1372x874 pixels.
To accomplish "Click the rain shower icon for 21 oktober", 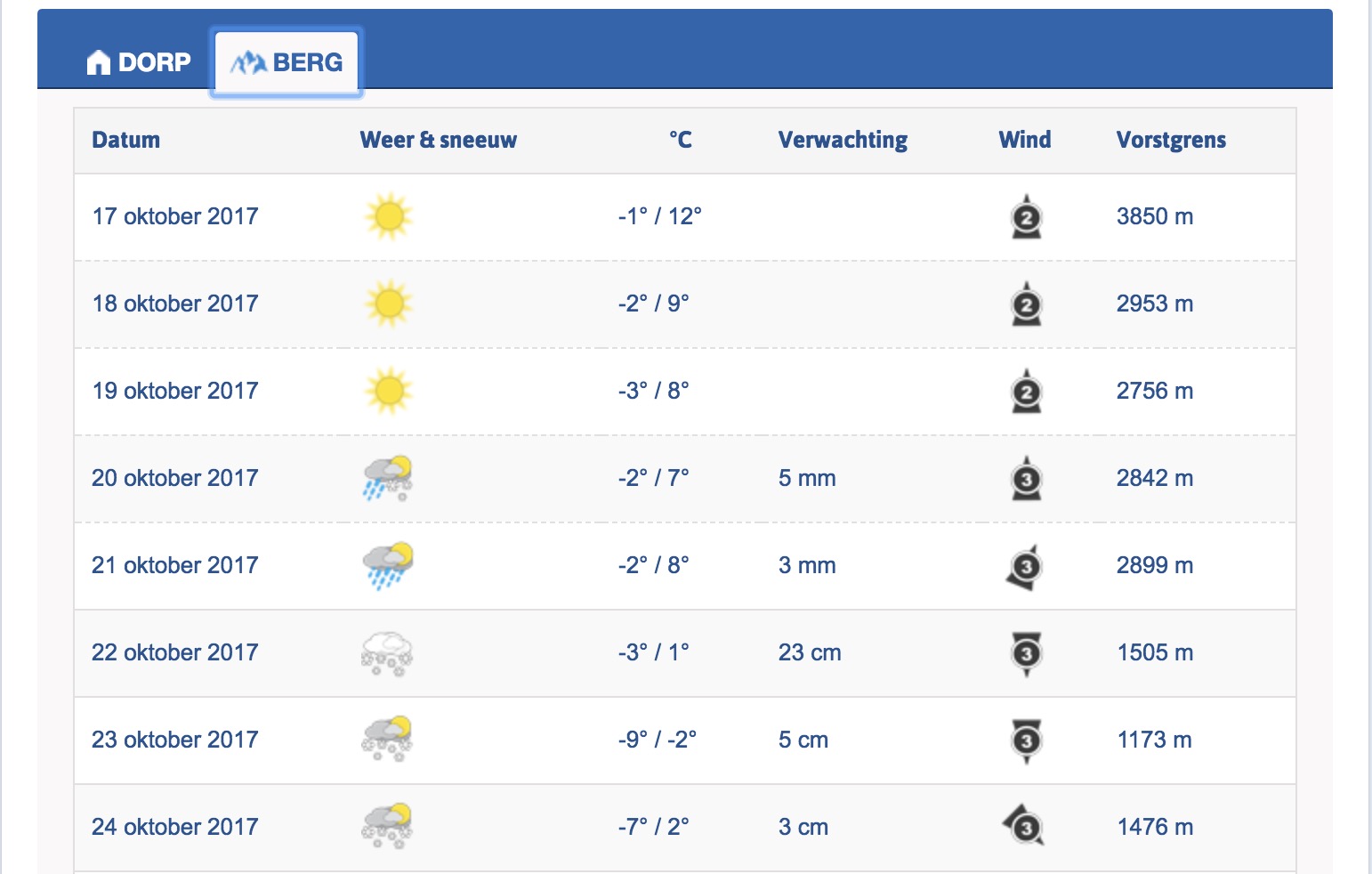I will (x=388, y=565).
